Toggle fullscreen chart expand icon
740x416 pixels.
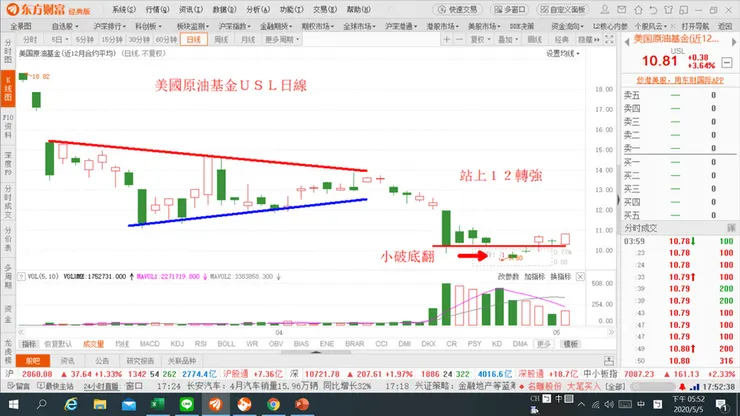point(609,40)
